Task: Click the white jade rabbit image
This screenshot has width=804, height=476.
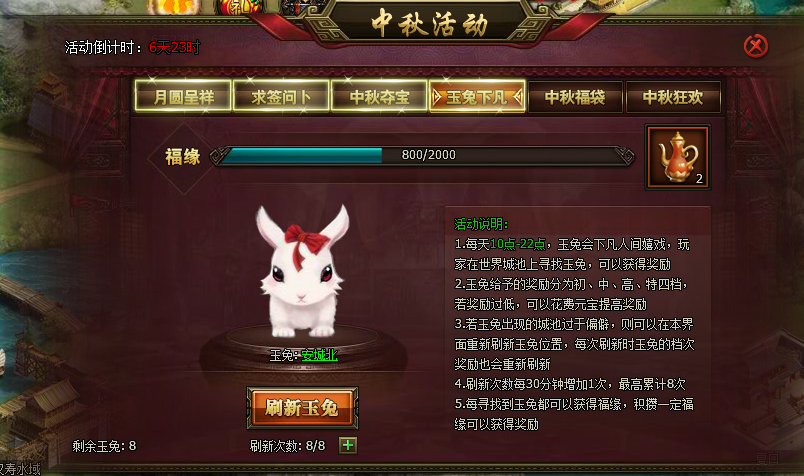Action: (303, 271)
